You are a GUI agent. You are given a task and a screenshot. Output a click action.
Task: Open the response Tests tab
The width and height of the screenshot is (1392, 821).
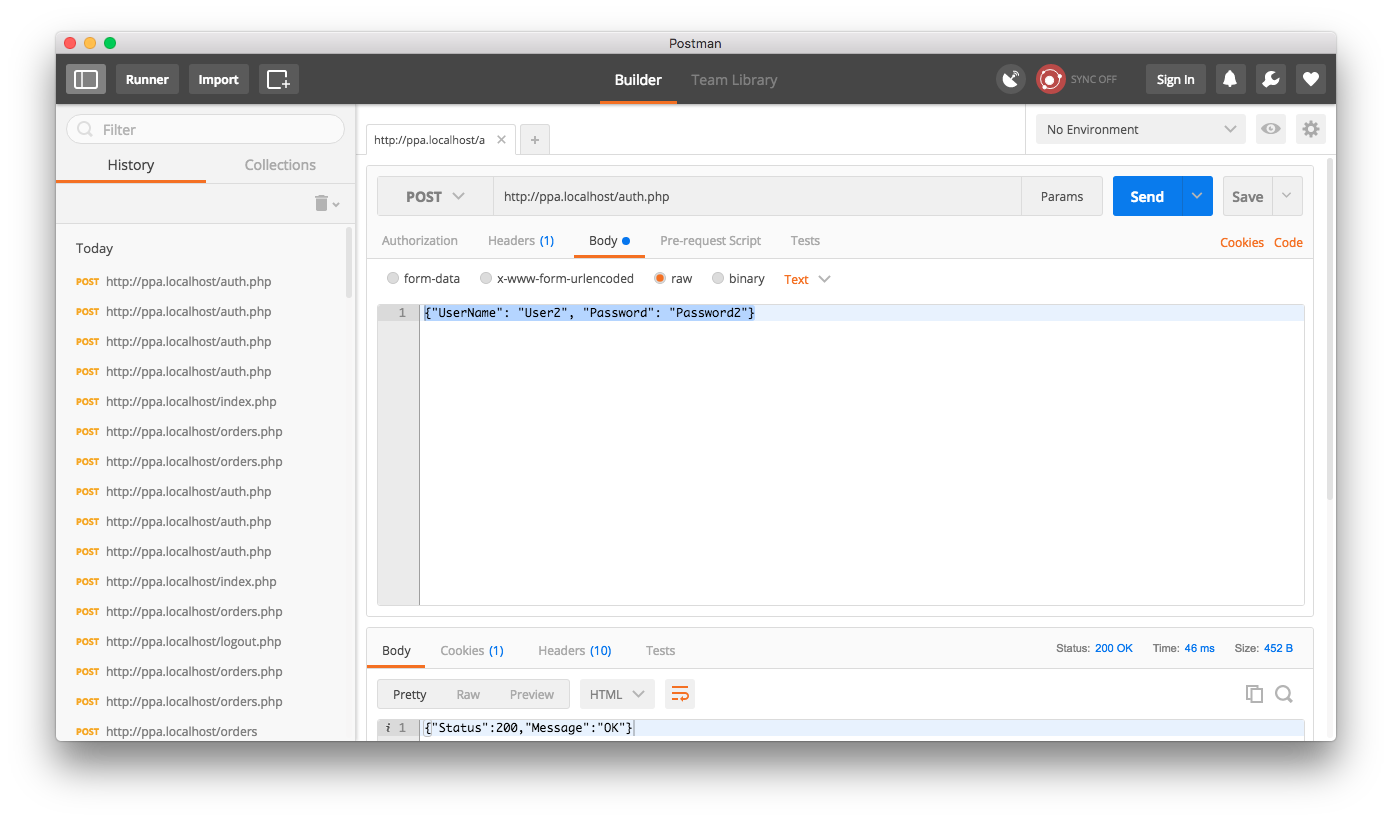660,651
